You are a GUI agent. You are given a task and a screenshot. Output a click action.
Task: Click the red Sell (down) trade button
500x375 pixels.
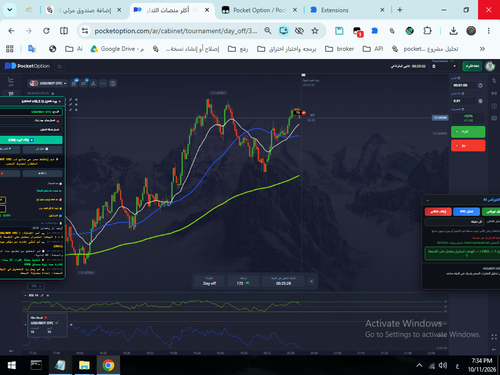[x=468, y=146]
